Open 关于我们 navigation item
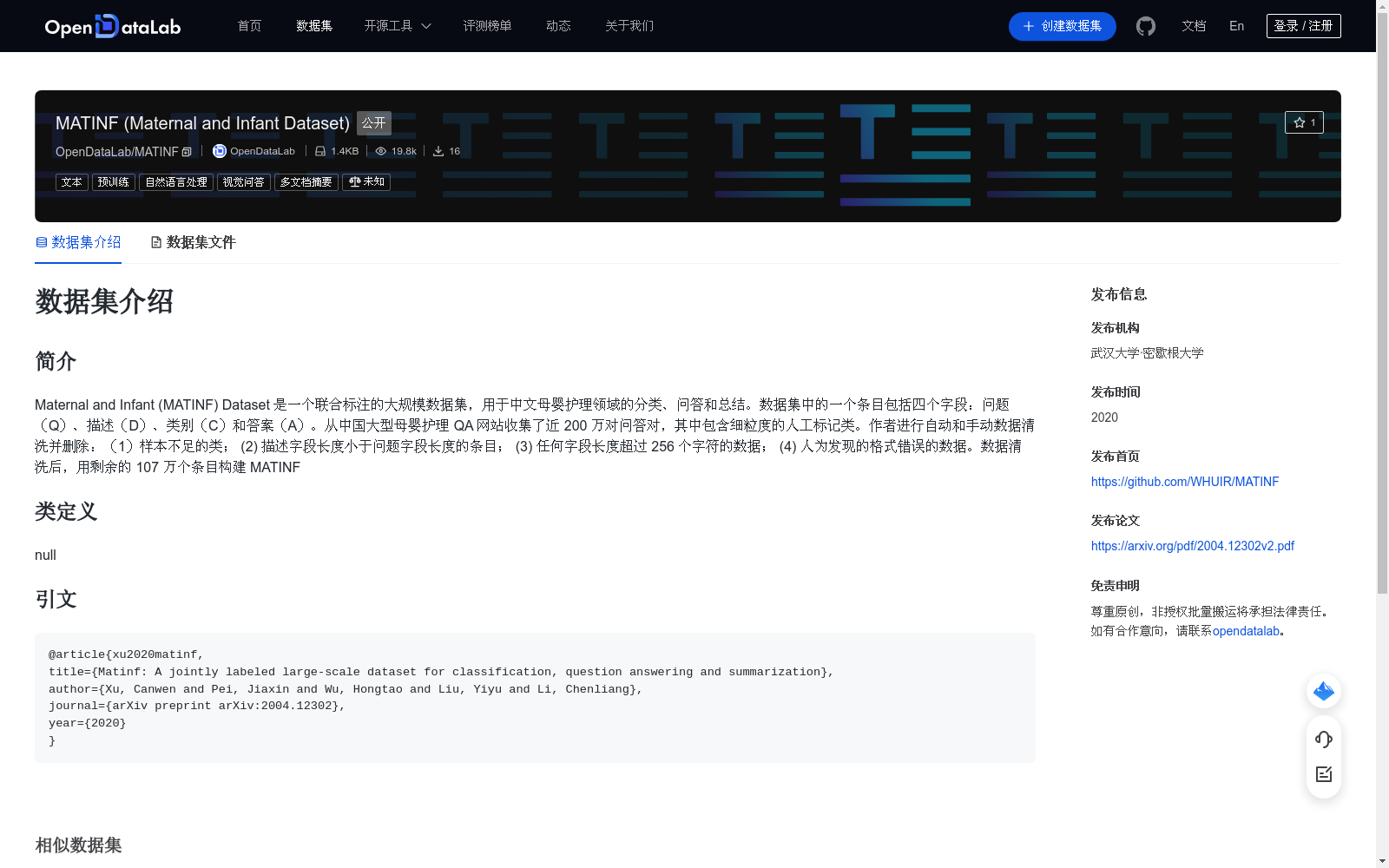 [x=629, y=26]
